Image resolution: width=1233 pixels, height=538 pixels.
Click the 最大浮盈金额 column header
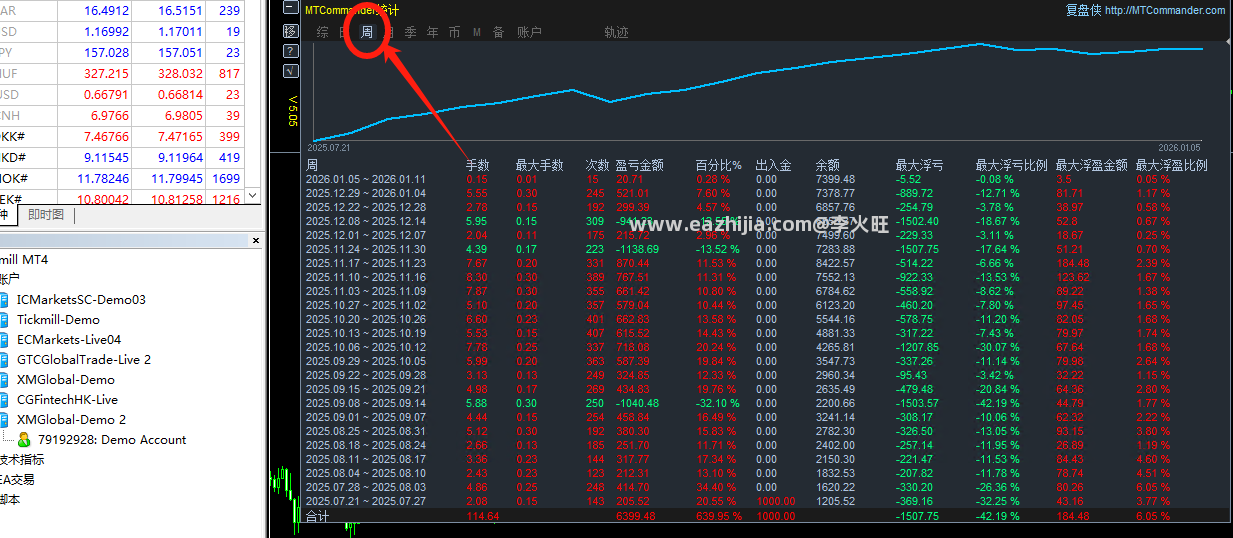click(1091, 165)
